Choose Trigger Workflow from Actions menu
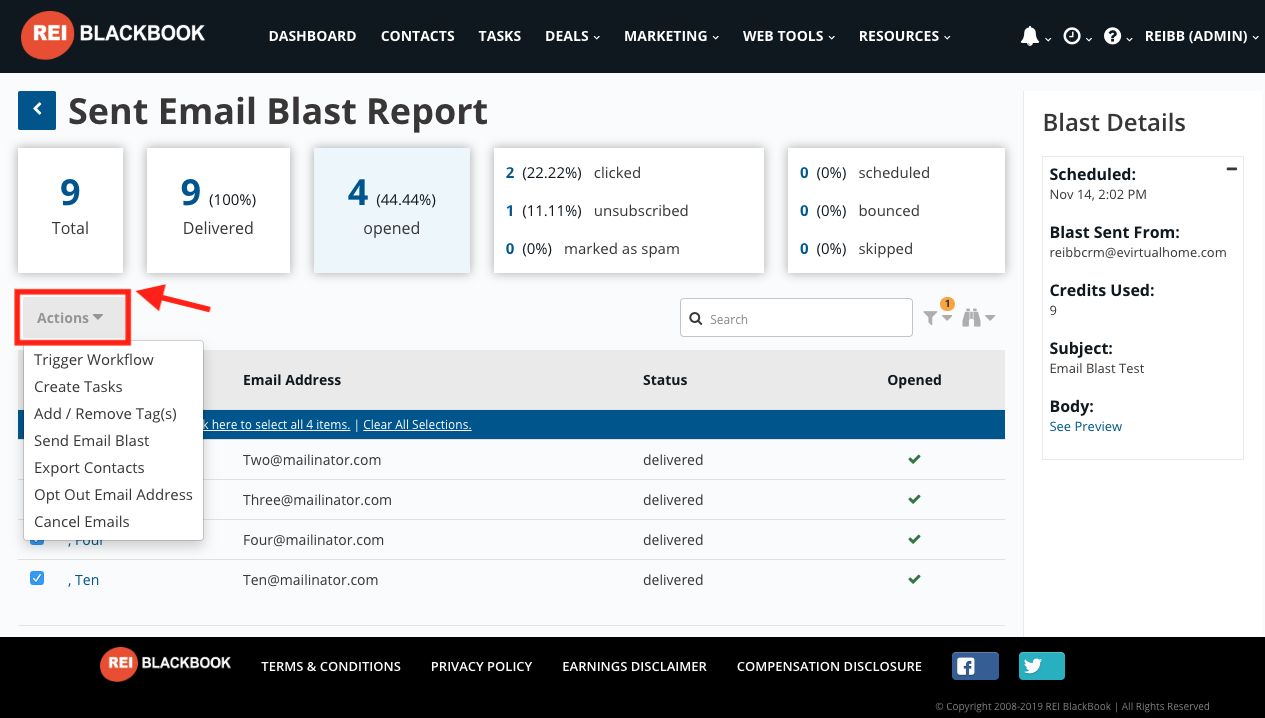The height and width of the screenshot is (718, 1265). pyautogui.click(x=94, y=360)
